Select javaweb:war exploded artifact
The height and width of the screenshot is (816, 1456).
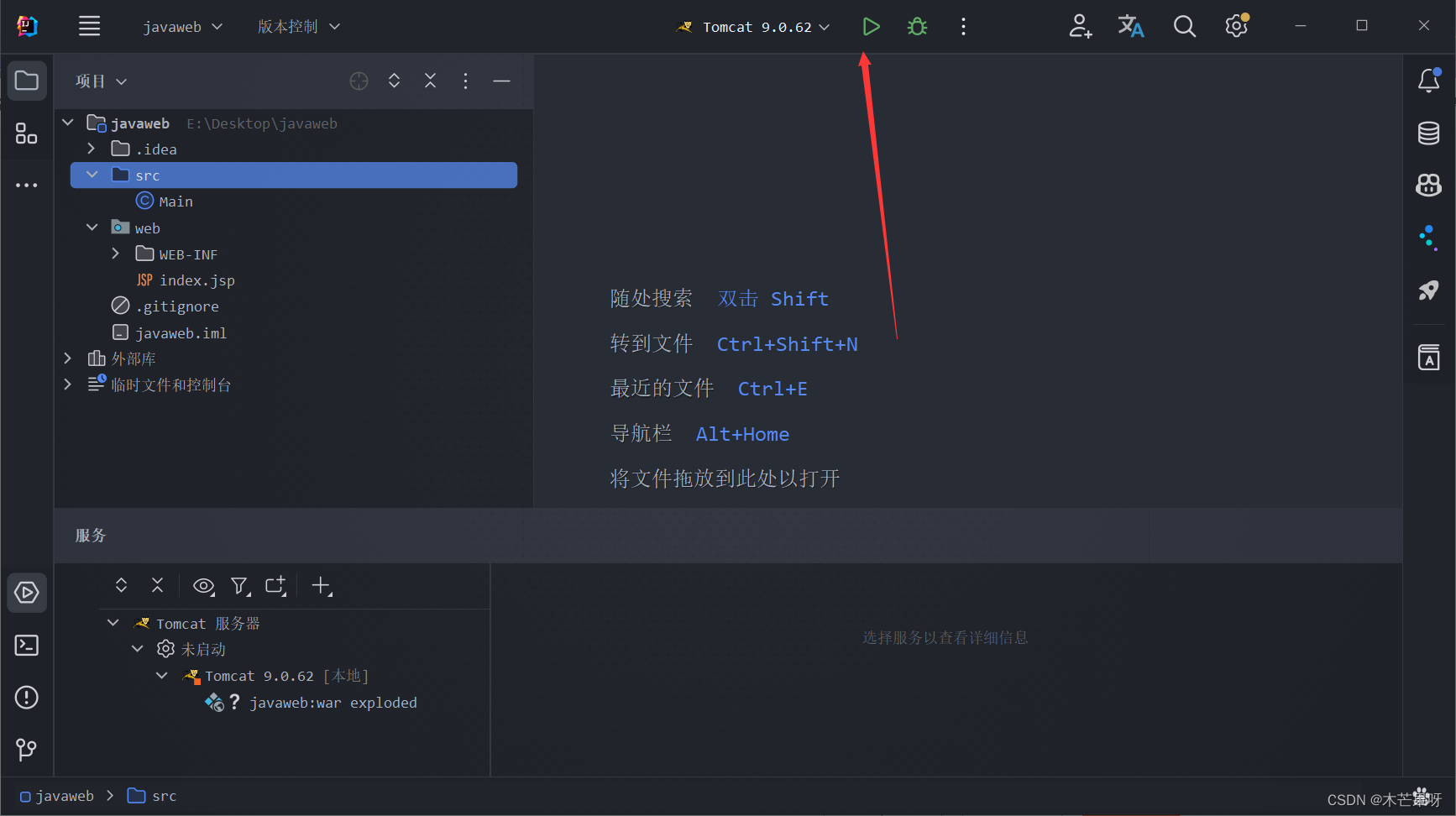click(312, 703)
